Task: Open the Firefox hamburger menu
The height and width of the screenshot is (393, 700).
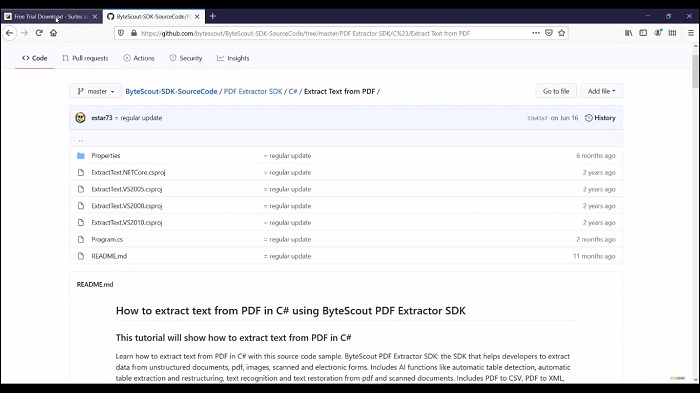Action: point(691,33)
